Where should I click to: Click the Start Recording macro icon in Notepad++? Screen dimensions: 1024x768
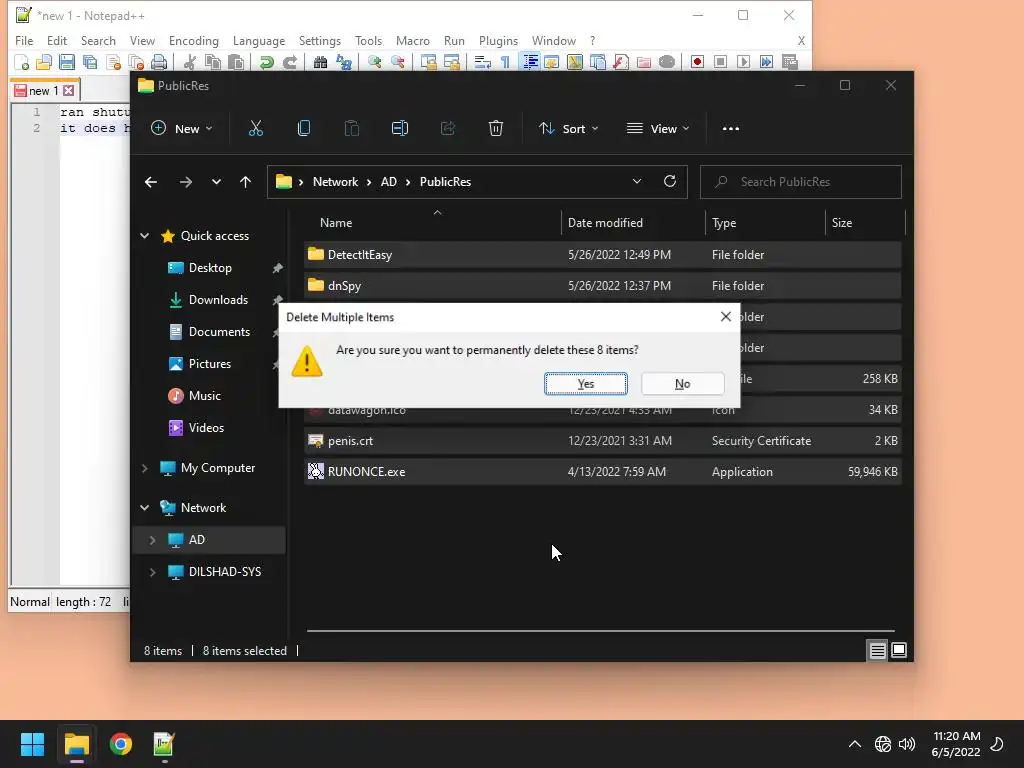(x=697, y=62)
